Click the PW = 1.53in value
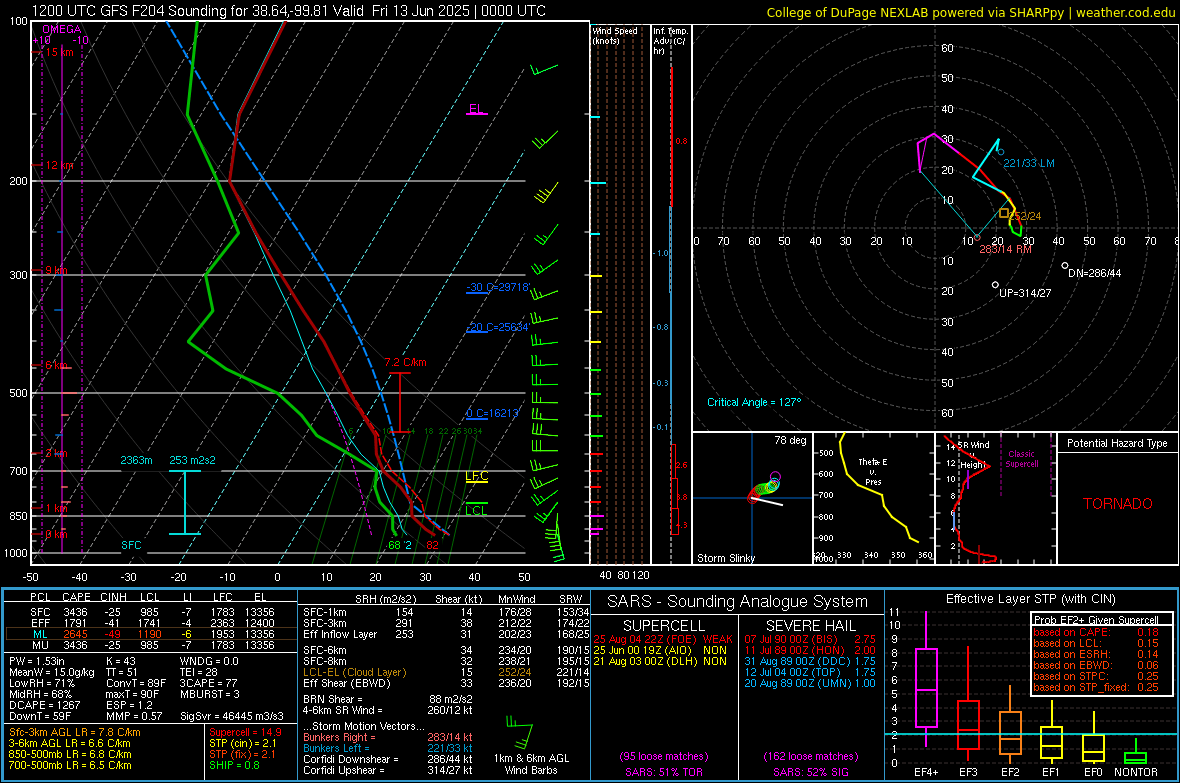 (x=37, y=661)
